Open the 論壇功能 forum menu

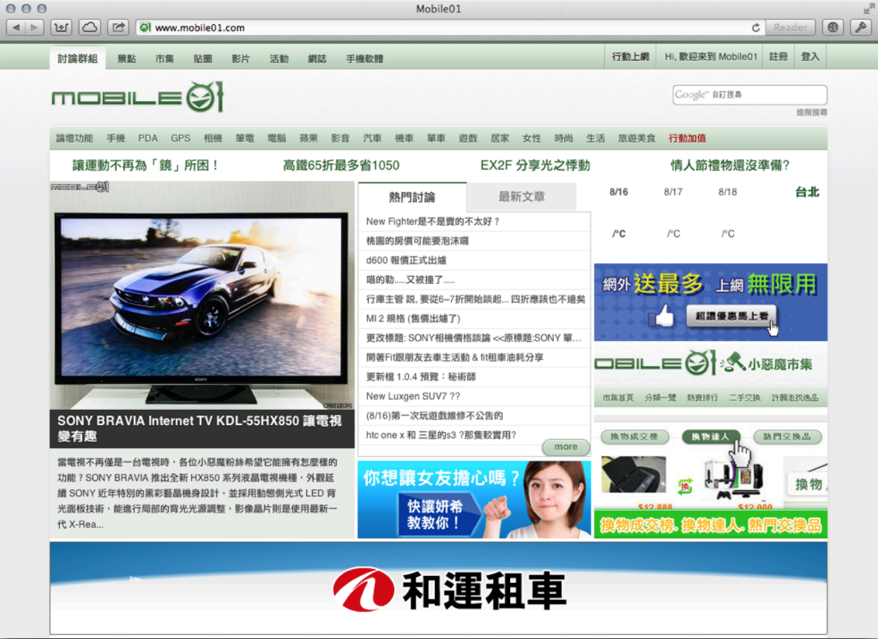74,138
